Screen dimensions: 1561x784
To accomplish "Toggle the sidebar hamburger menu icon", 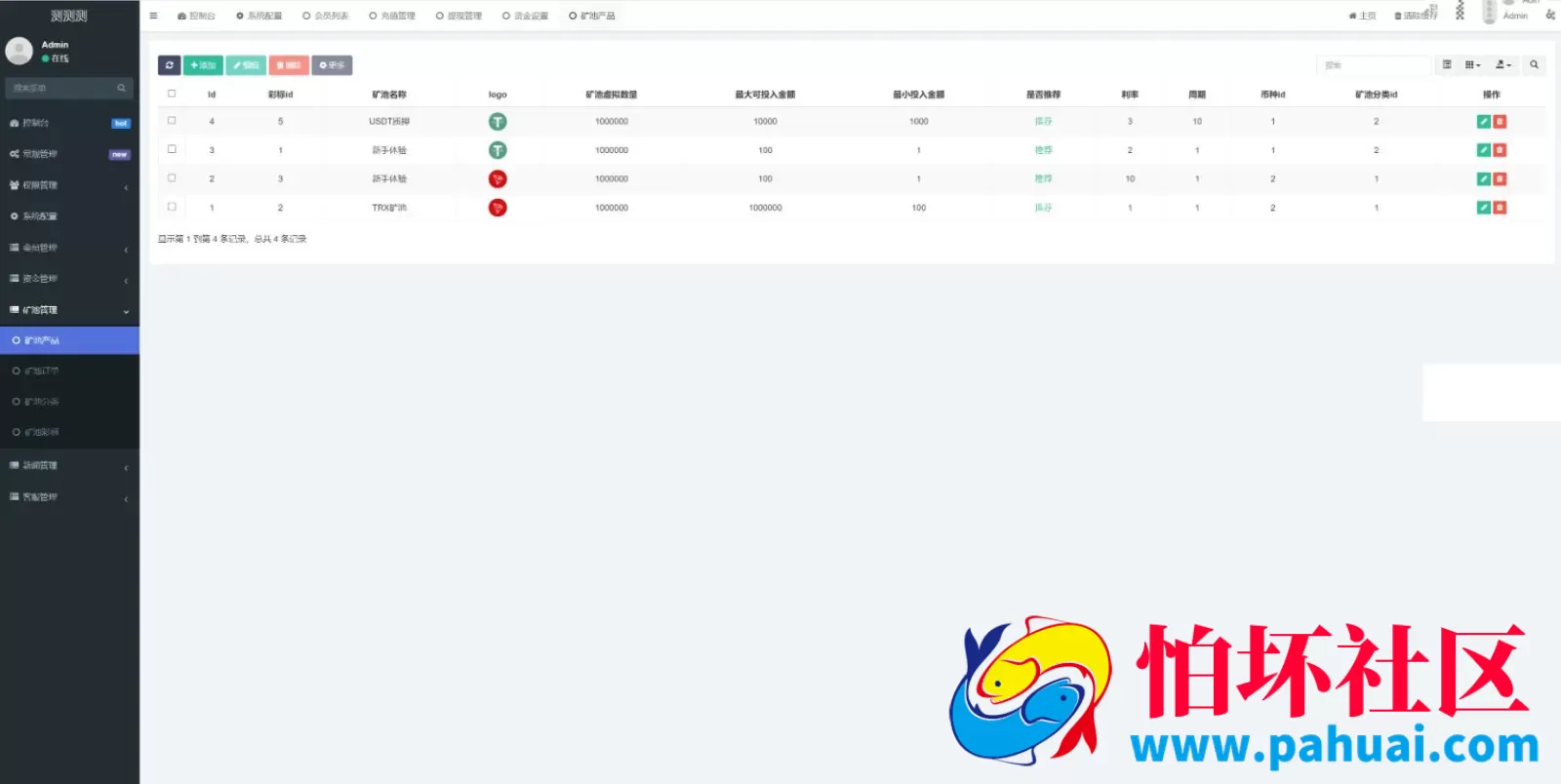I will click(x=153, y=16).
